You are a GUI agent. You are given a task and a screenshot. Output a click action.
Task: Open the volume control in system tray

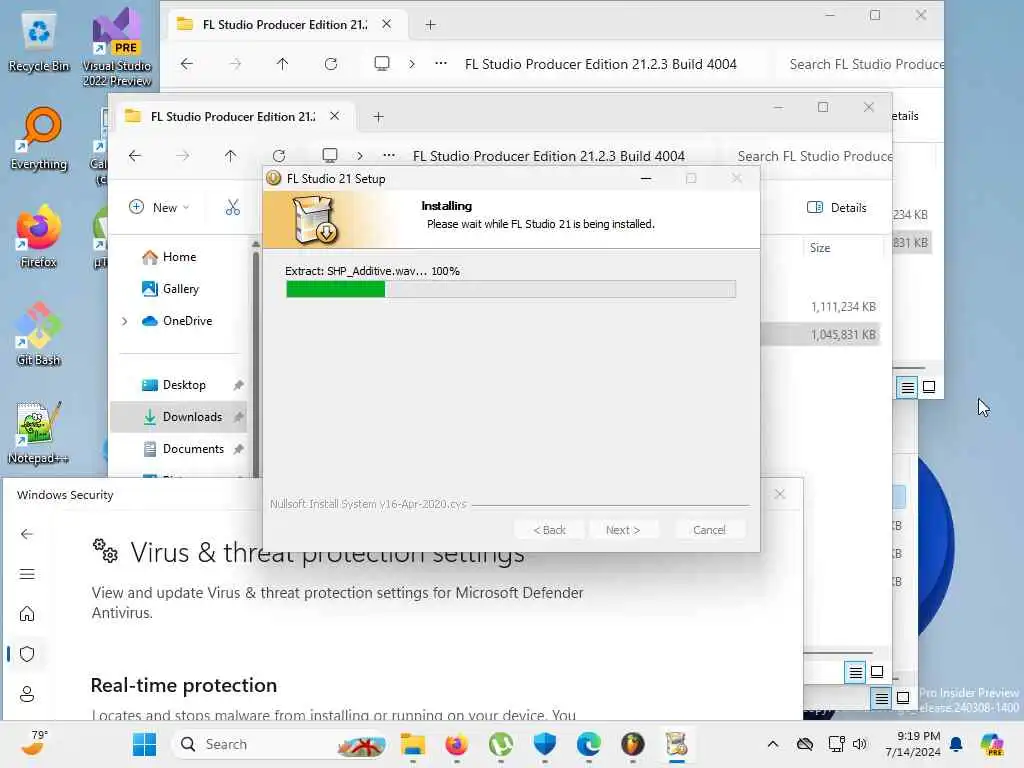click(860, 744)
